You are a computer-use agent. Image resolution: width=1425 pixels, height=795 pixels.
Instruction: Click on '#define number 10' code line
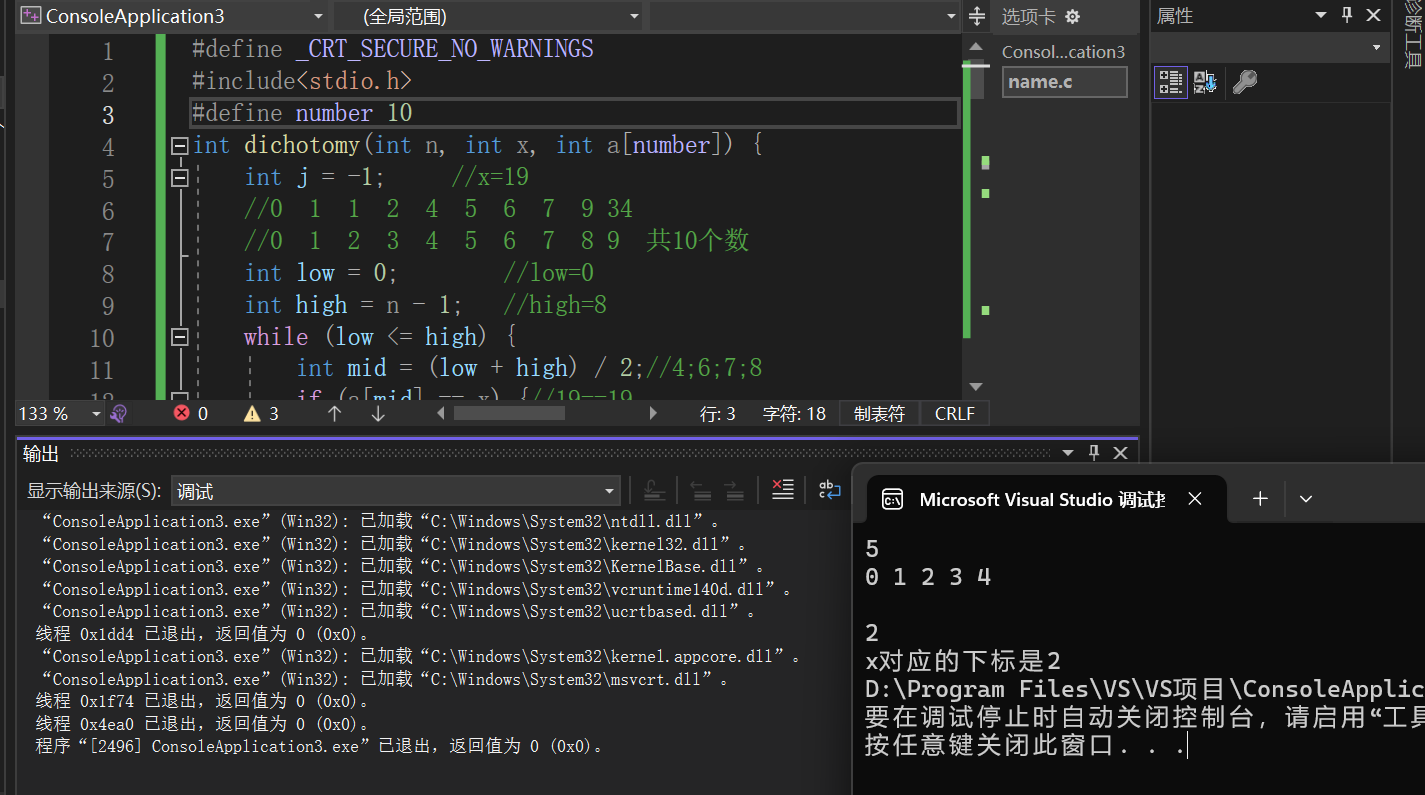click(302, 113)
